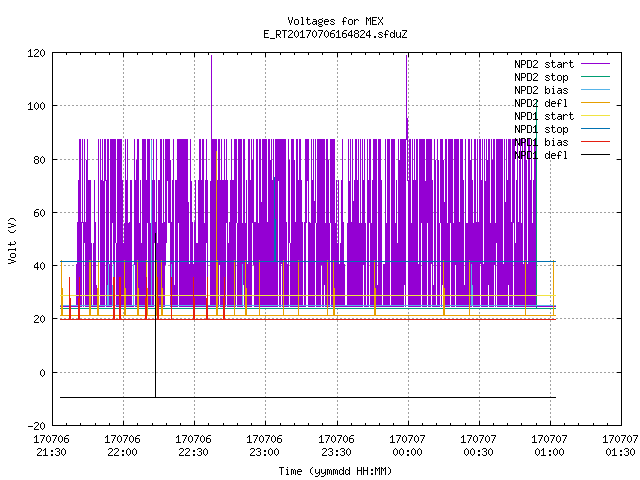Click the y-axis tick label -20
This screenshot has width=640, height=480.
[x=36, y=426]
